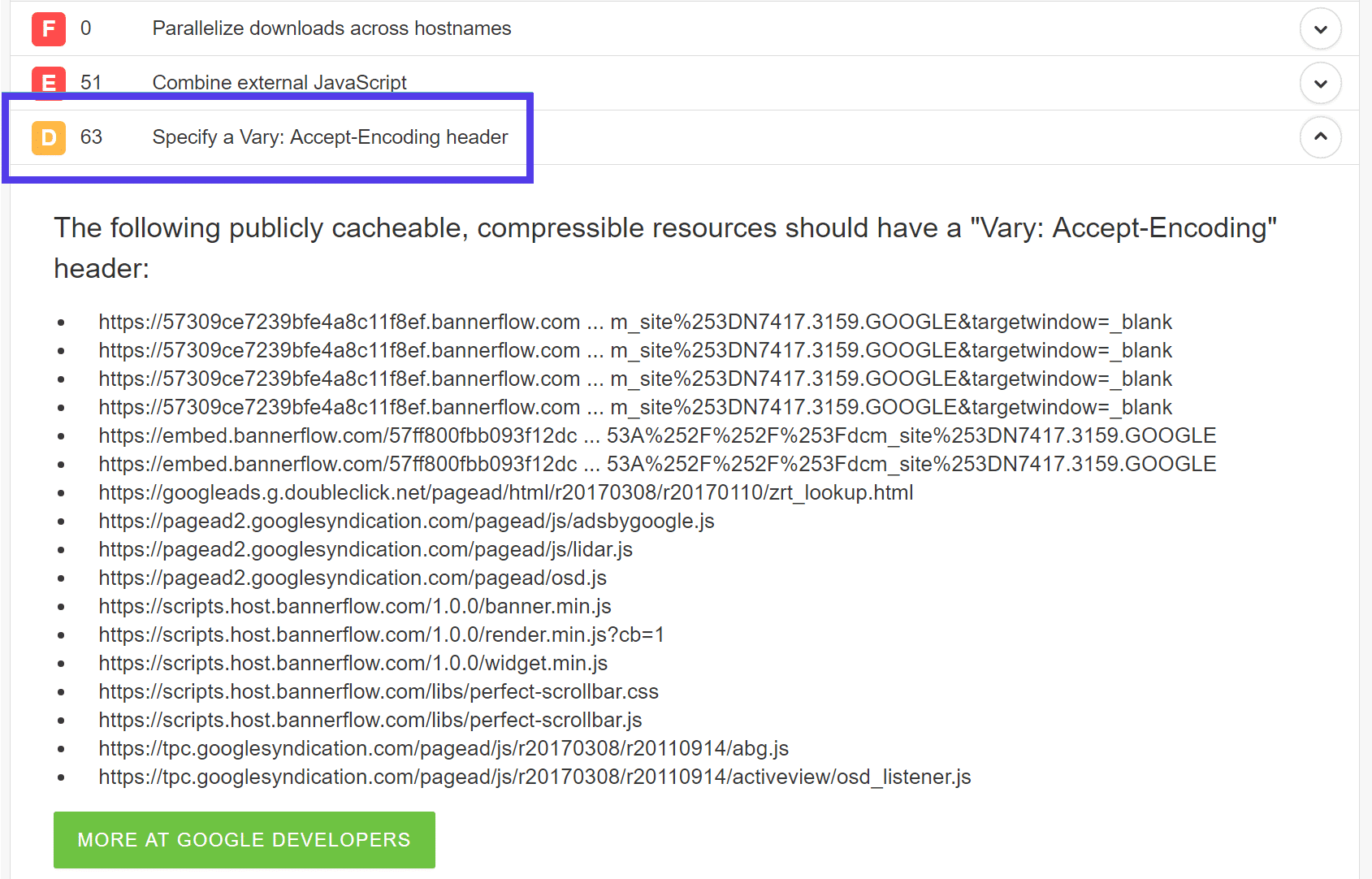Collapse the Specify a Vary: Accept-Encoding header section
1372x879 pixels.
coord(1320,137)
